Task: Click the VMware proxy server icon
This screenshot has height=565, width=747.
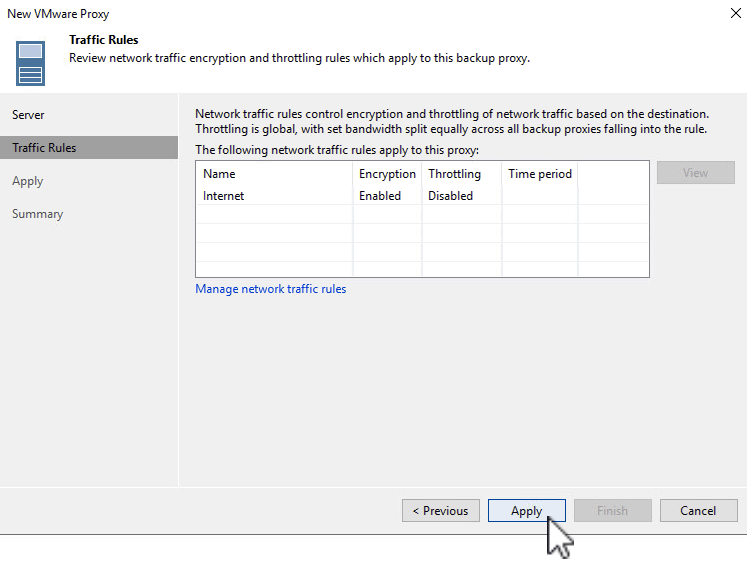Action: pos(31,62)
